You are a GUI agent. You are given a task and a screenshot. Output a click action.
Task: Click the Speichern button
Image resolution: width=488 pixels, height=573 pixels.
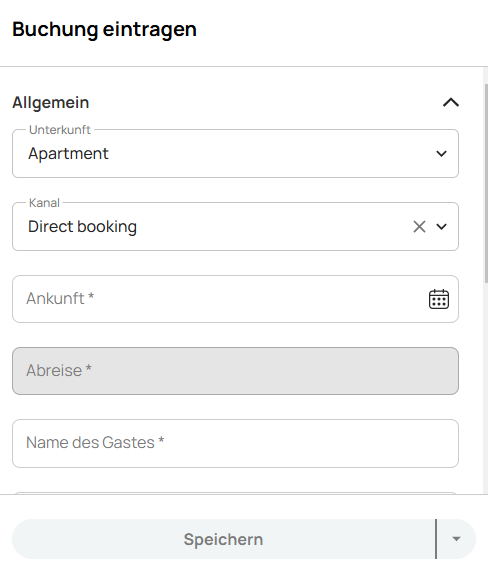(x=223, y=539)
